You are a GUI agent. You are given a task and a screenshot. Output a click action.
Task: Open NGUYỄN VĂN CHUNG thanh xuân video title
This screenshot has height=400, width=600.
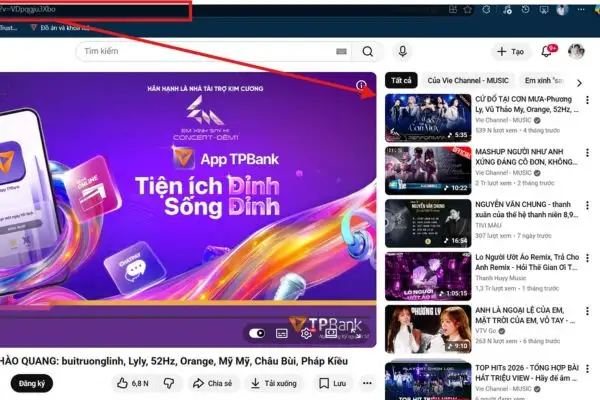tap(527, 209)
